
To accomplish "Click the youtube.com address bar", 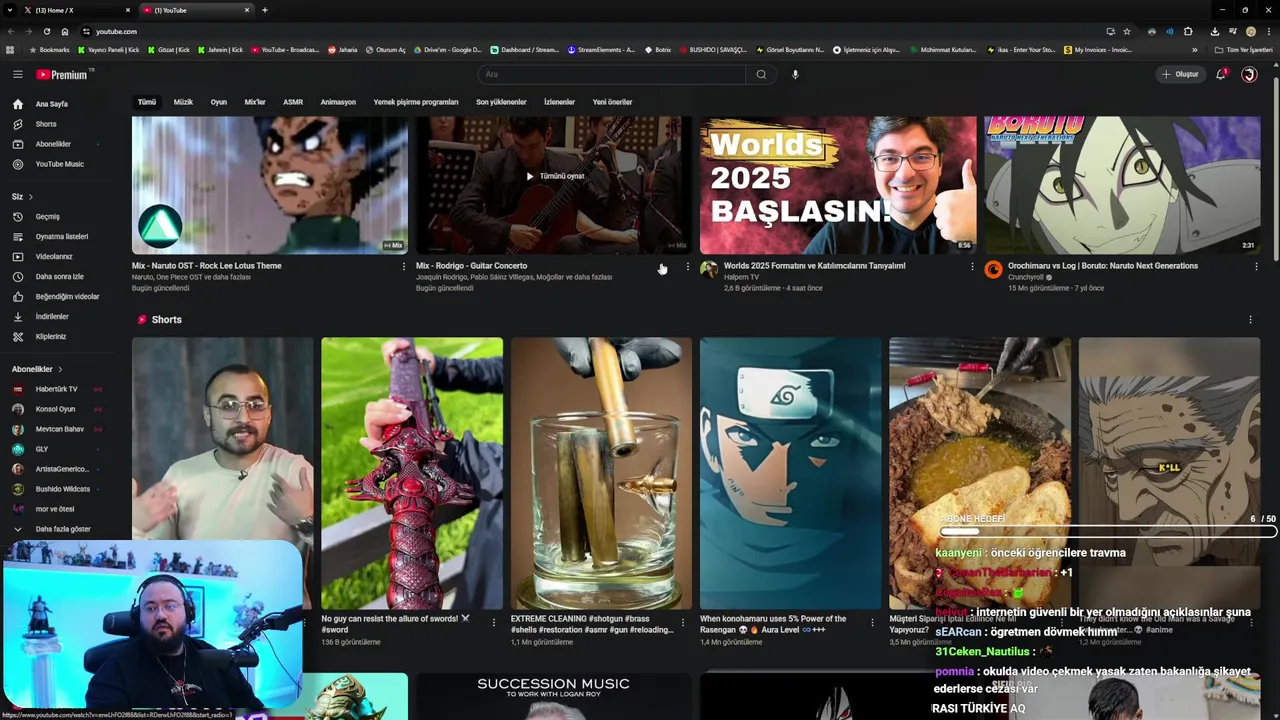I will click(590, 31).
